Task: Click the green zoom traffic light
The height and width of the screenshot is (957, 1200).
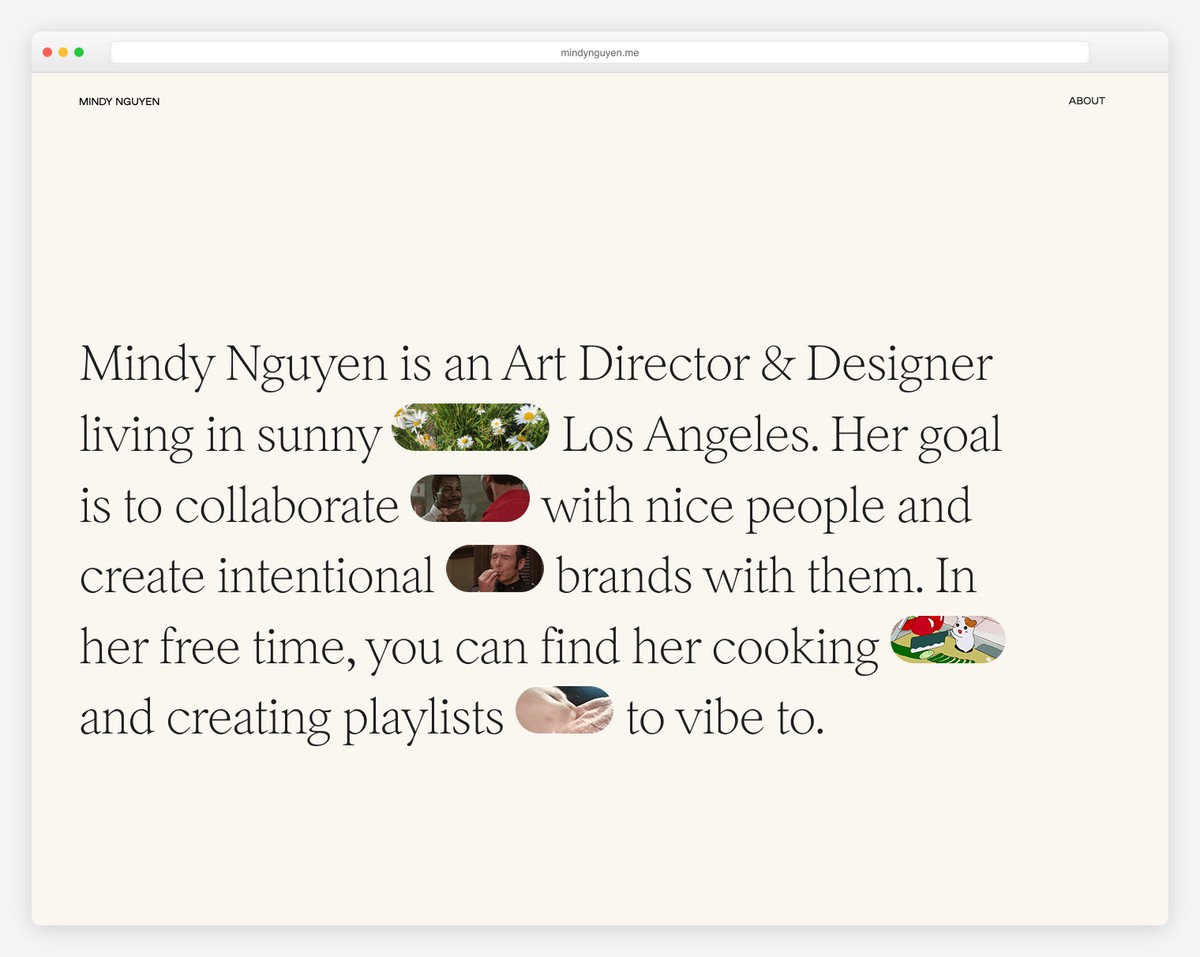Action: coord(78,52)
